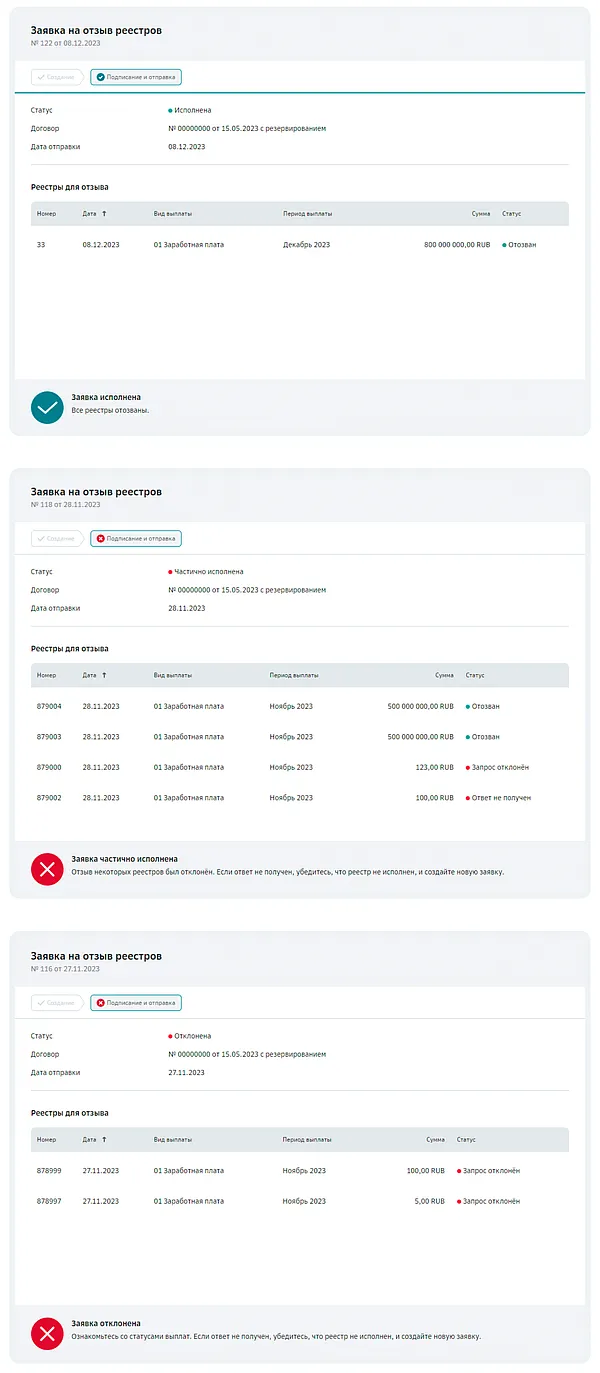Click 'Период выплаты' column header in request № 116
This screenshot has height=1373, width=600.
(307, 1139)
